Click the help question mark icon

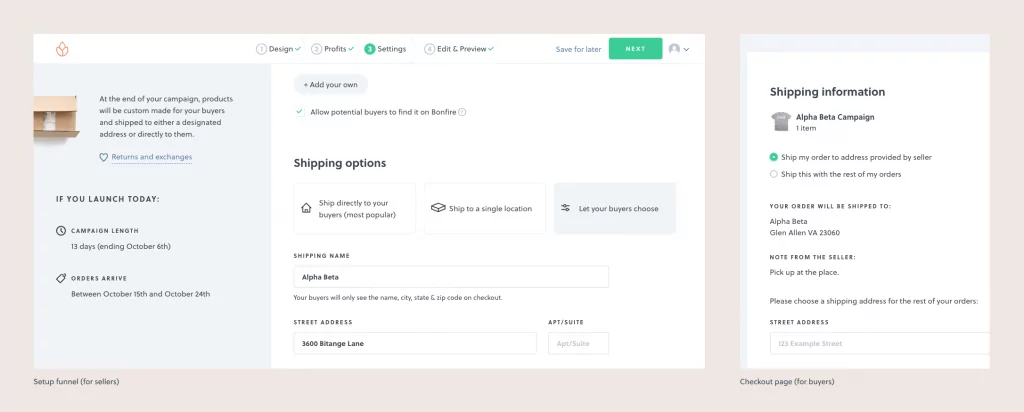[x=462, y=112]
